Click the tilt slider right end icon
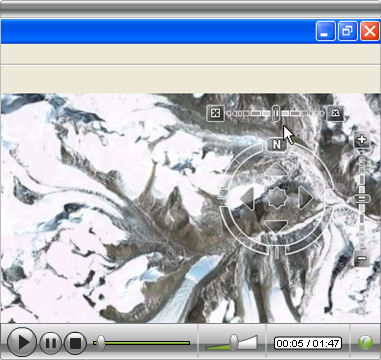Viewport: 381px width, 360px height. [335, 113]
